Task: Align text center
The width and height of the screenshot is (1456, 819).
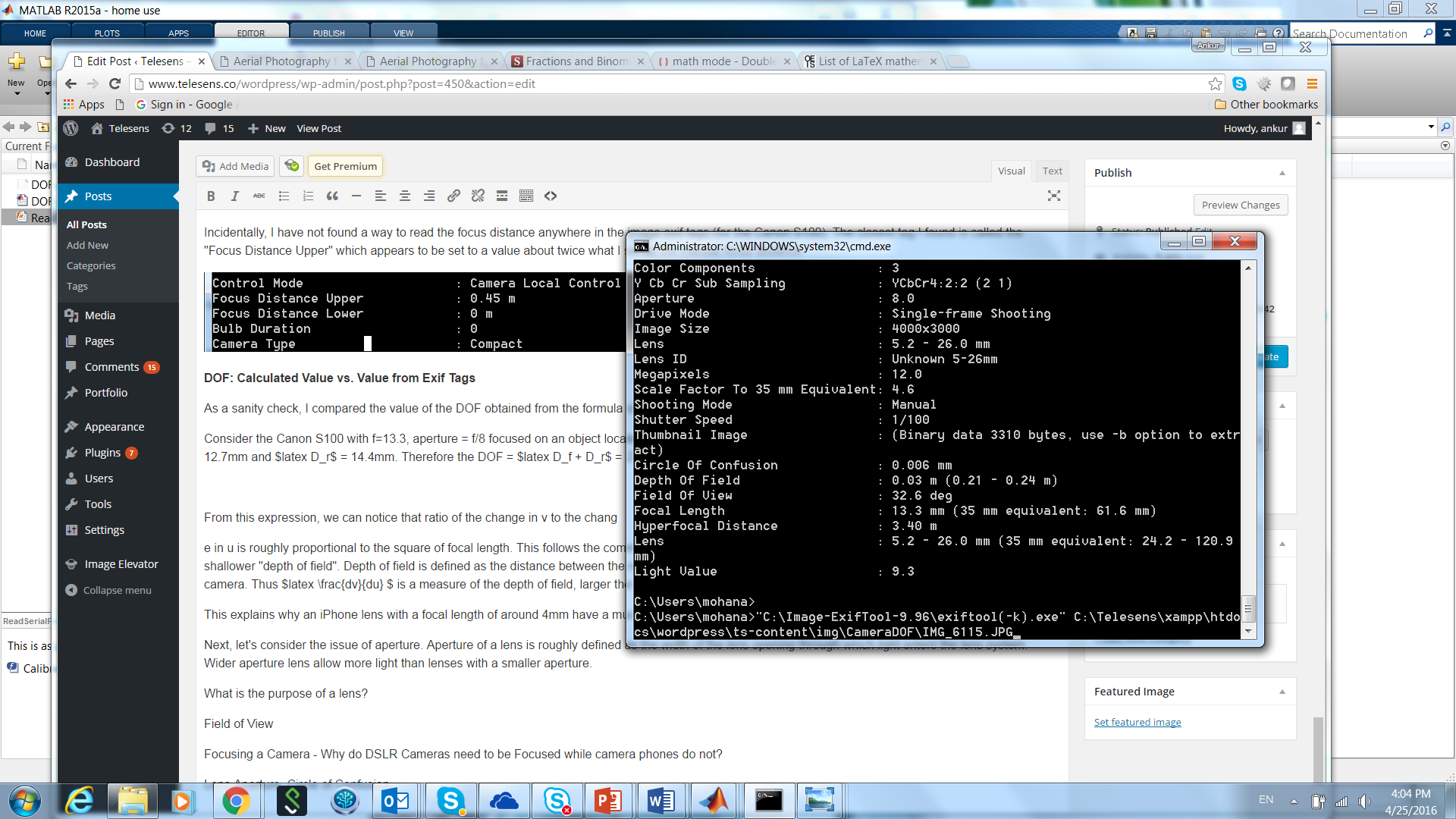Action: point(405,196)
